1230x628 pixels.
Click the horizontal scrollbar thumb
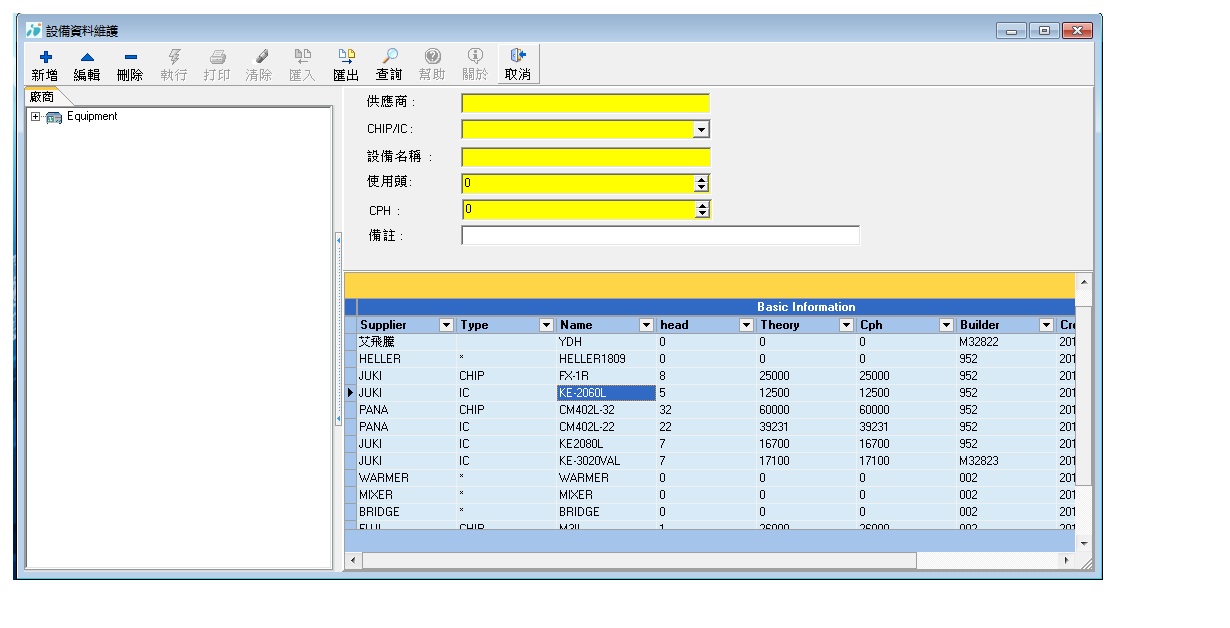[x=639, y=561]
